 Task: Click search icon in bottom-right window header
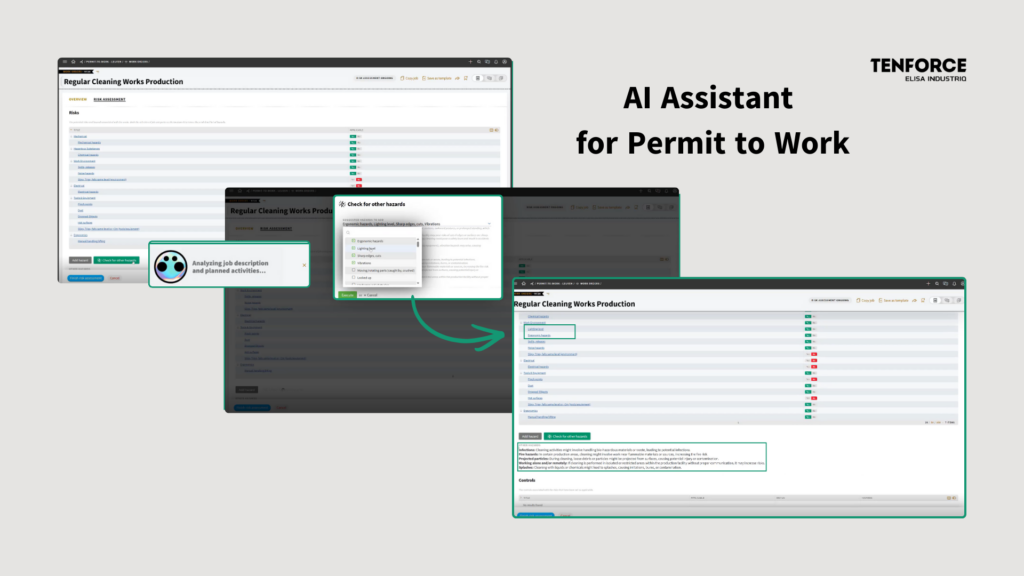pyautogui.click(x=936, y=284)
